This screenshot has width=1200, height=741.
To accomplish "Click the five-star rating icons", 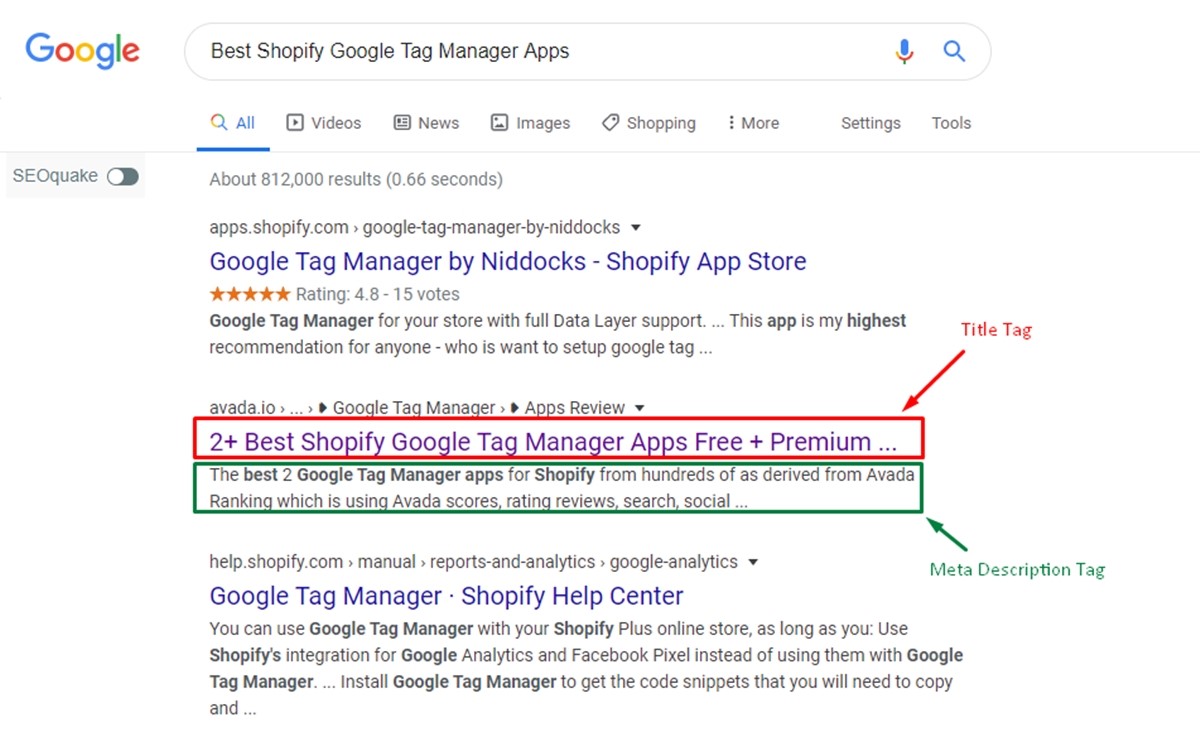I will coord(250,294).
